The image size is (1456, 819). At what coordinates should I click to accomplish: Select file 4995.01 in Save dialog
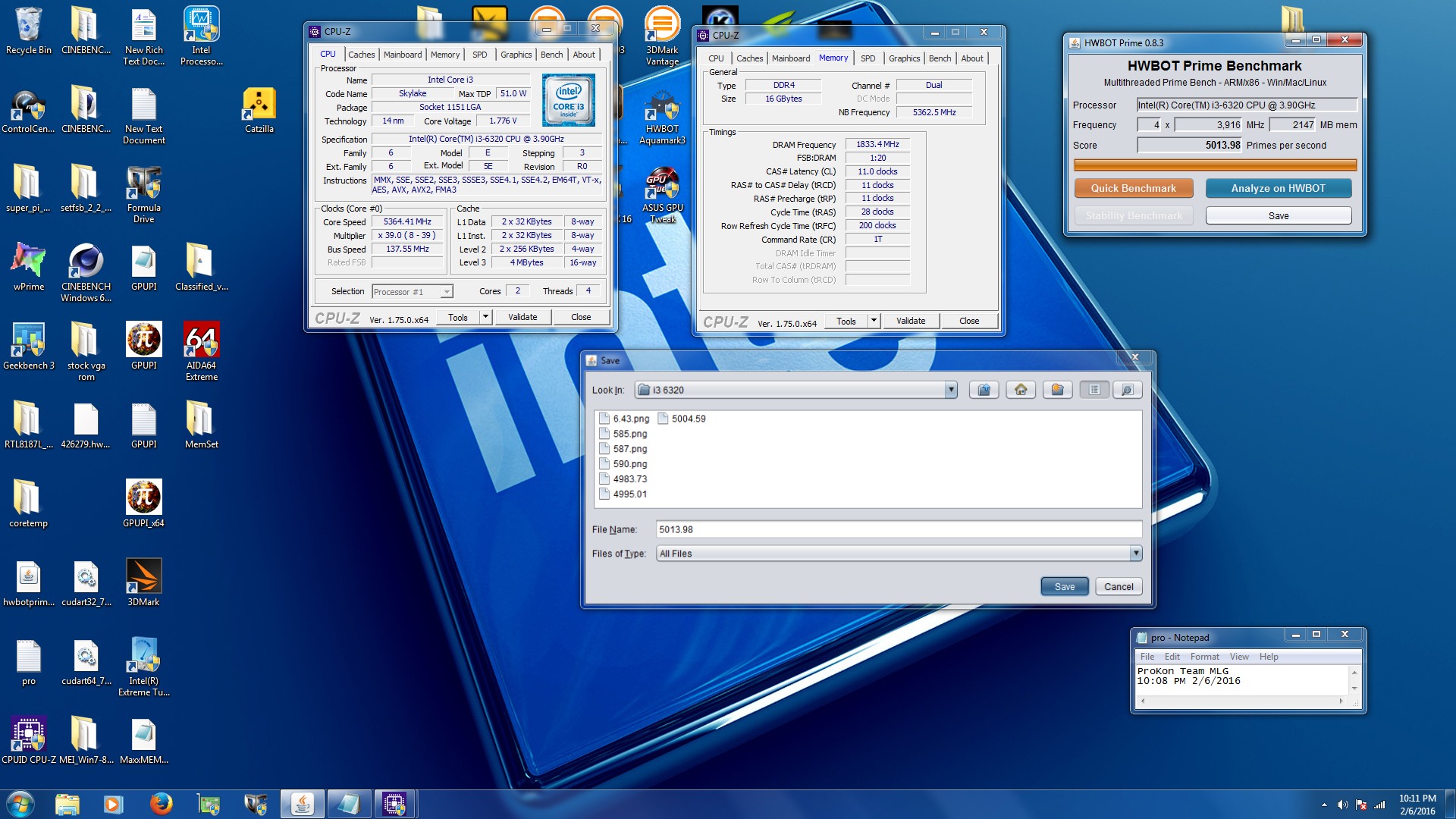(x=623, y=494)
